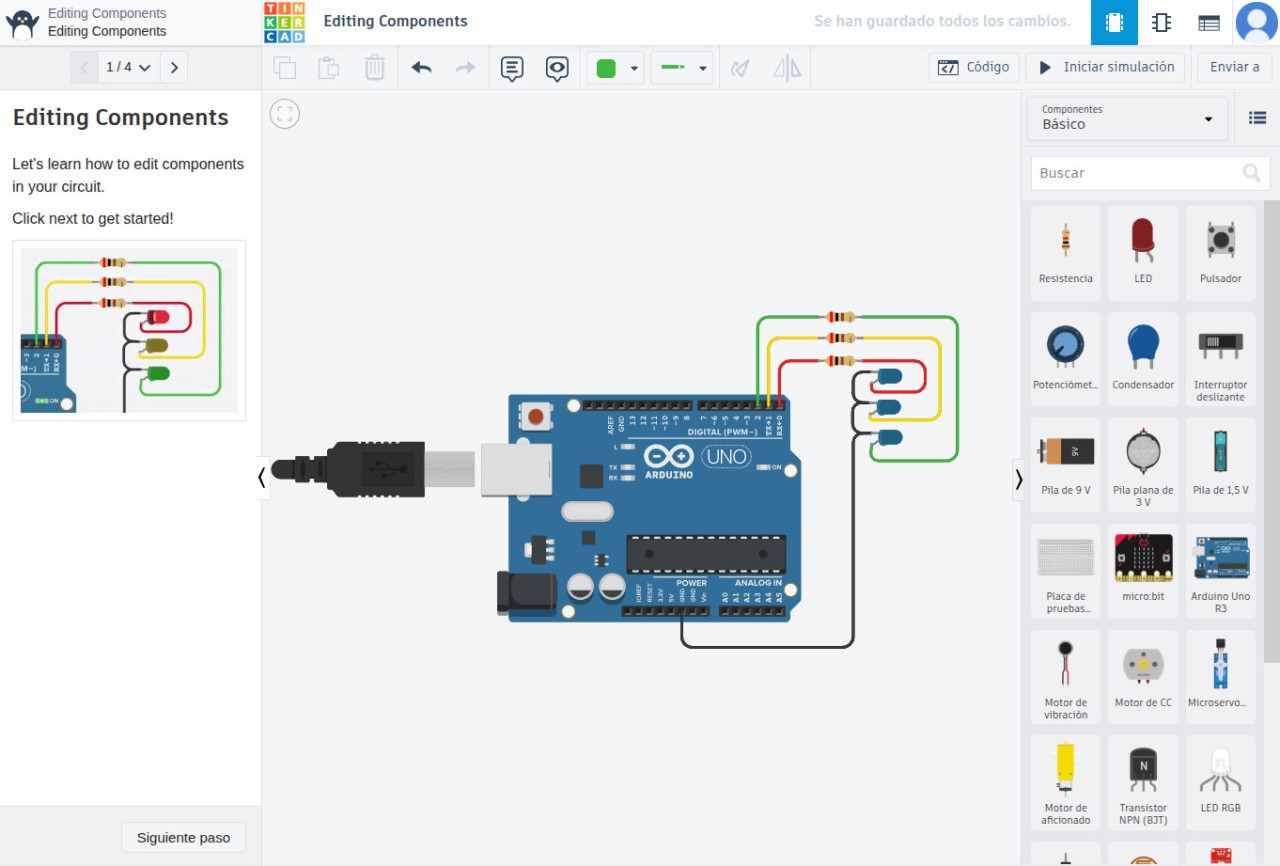
Task: Open the Código panel
Action: point(974,67)
